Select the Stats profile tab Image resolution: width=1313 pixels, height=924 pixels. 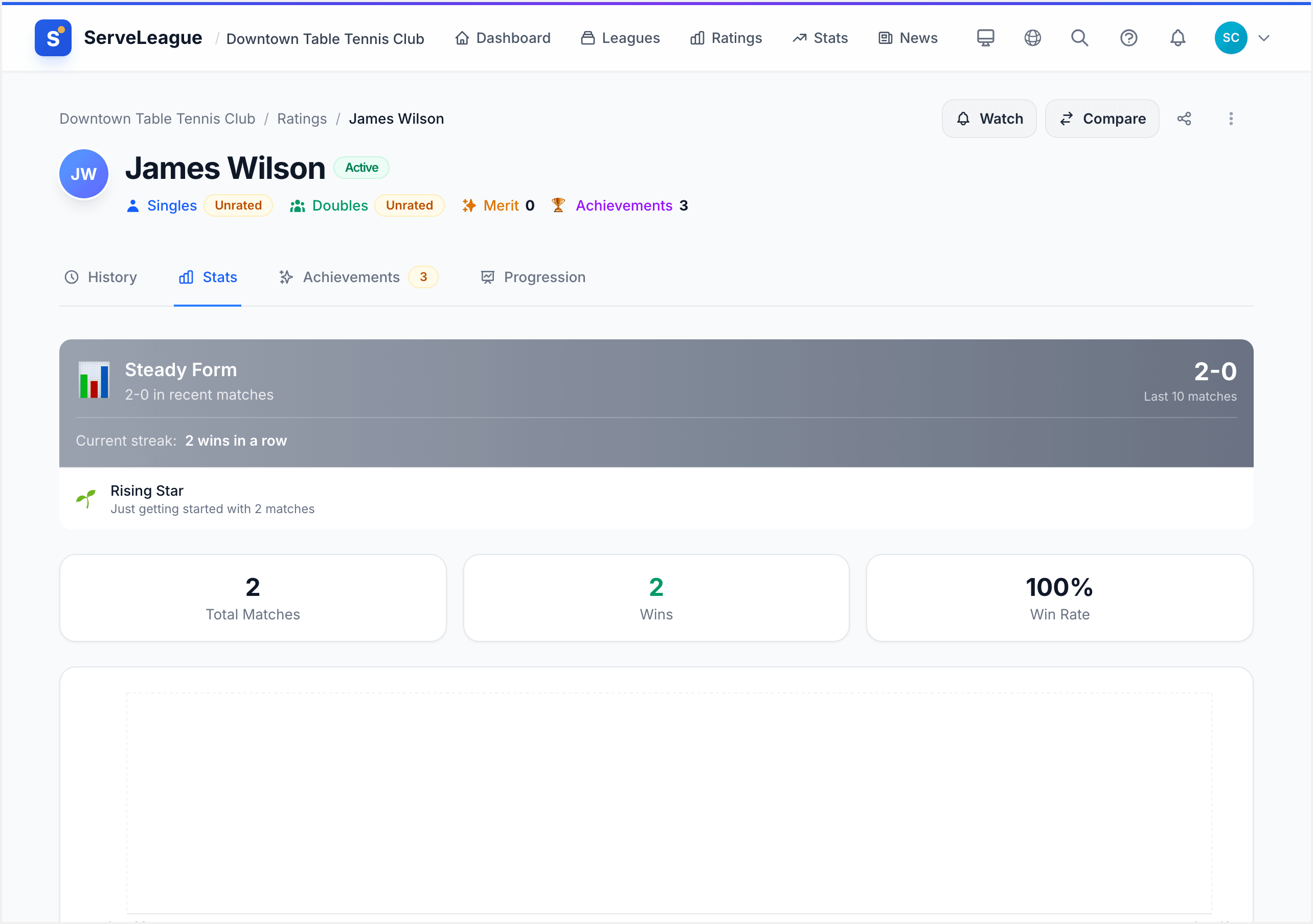pyautogui.click(x=208, y=278)
